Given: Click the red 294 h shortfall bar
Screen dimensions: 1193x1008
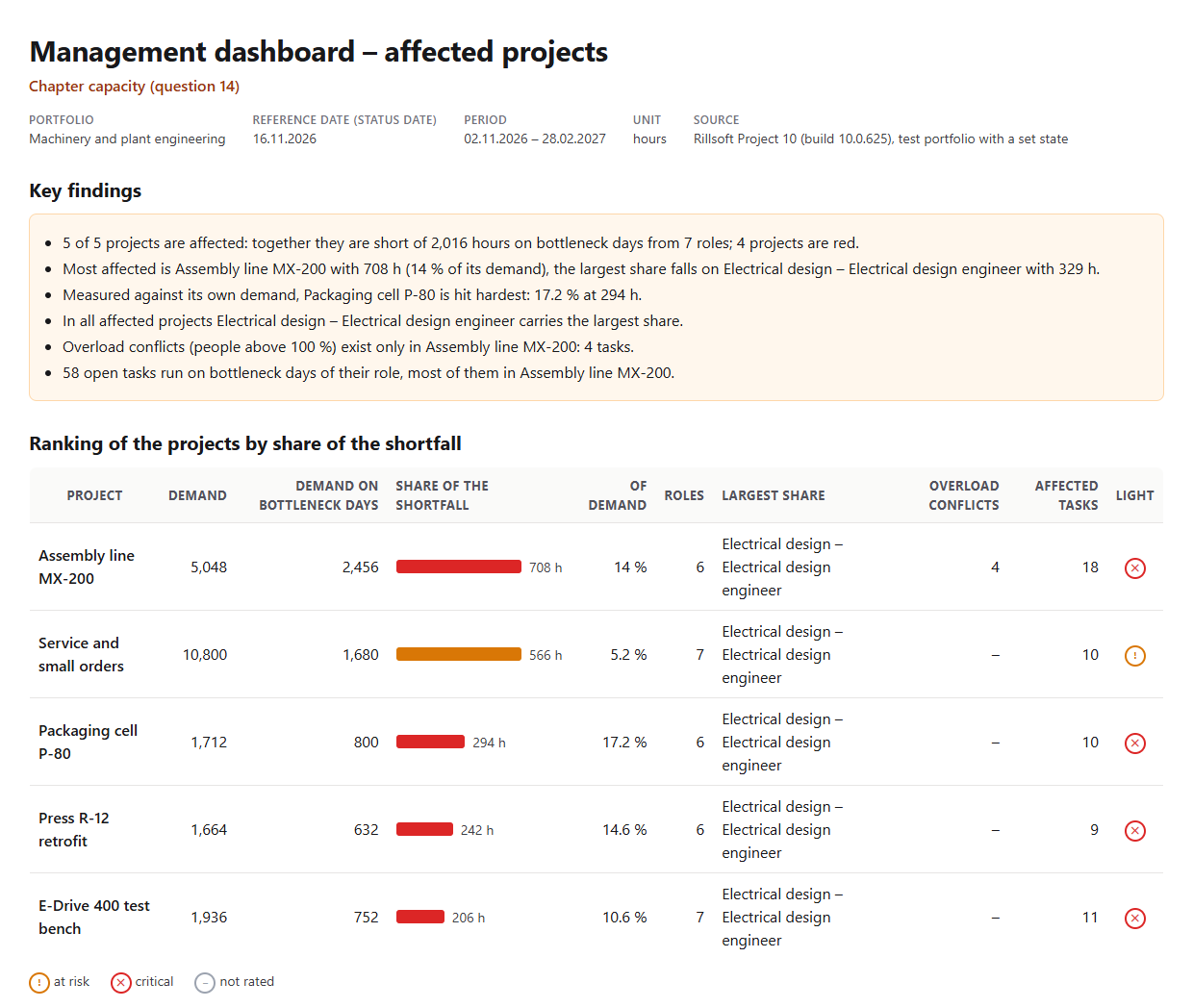Looking at the screenshot, I should coord(430,743).
